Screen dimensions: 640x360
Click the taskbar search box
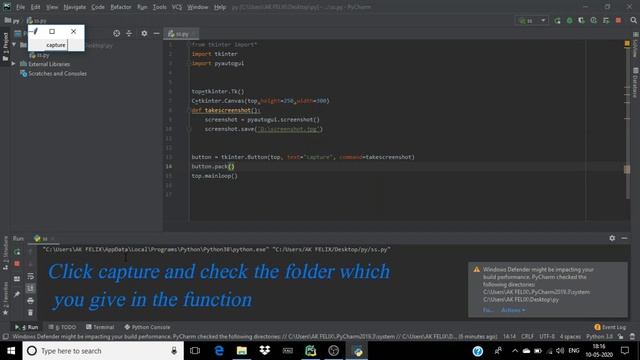tap(103, 351)
